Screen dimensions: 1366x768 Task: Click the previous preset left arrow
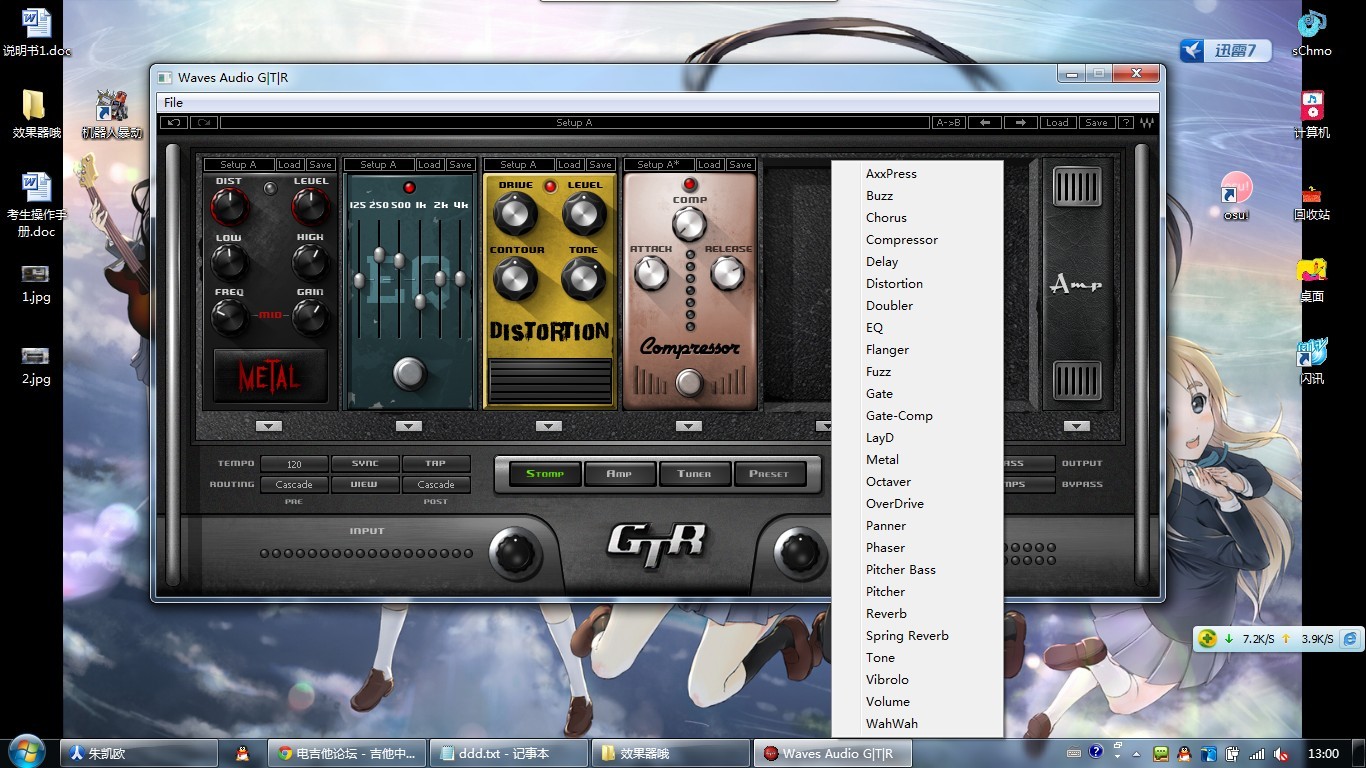[985, 123]
